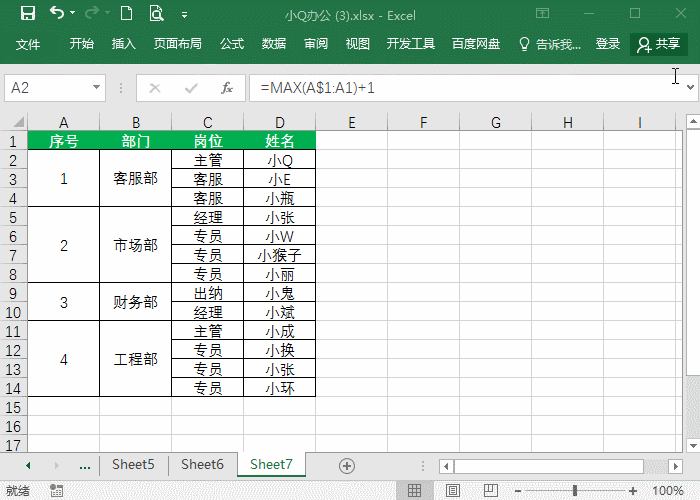
Task: Click zoom in plus button
Action: [x=632, y=491]
